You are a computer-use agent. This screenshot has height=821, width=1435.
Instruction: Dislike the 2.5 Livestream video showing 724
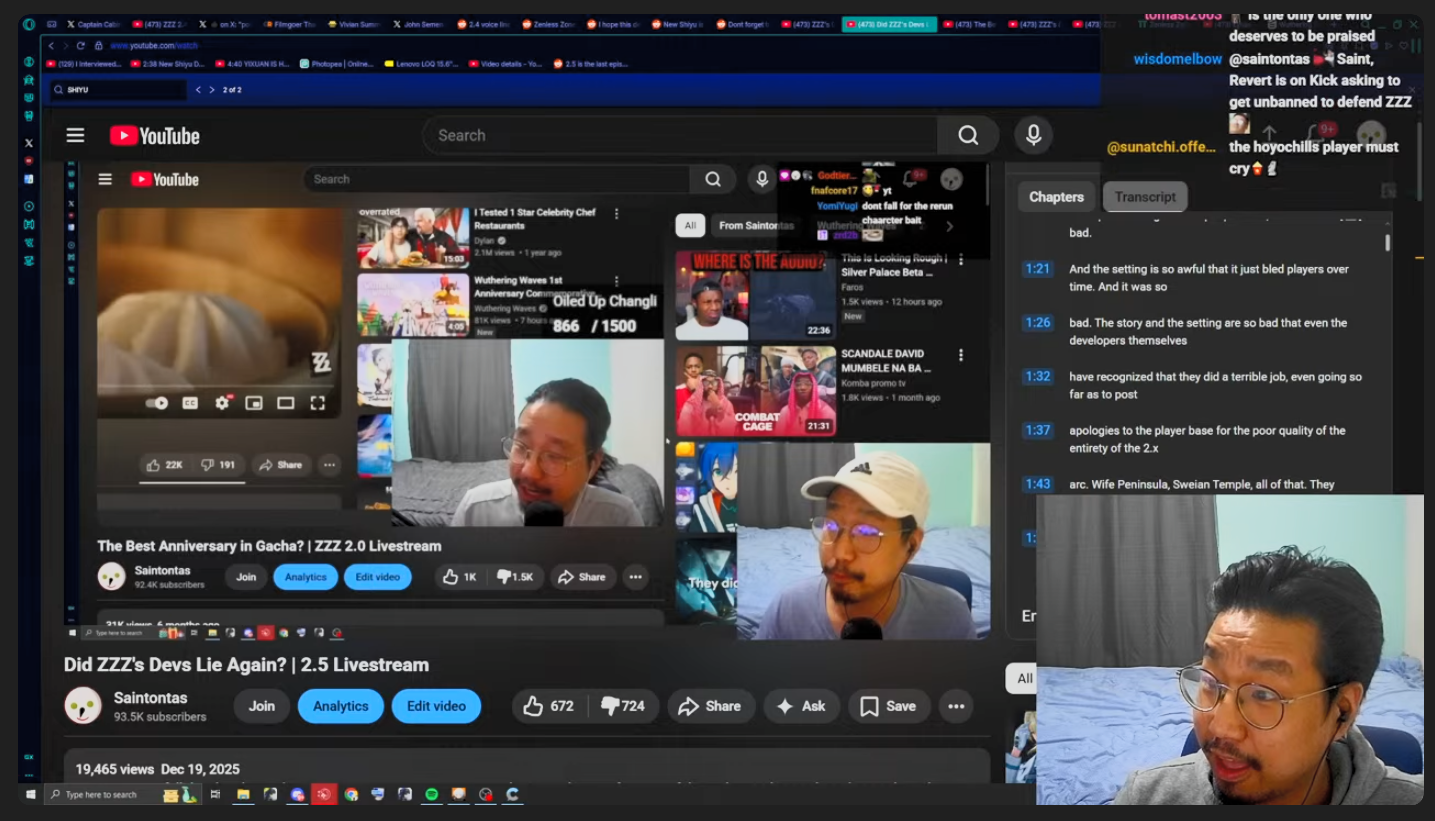pos(623,706)
